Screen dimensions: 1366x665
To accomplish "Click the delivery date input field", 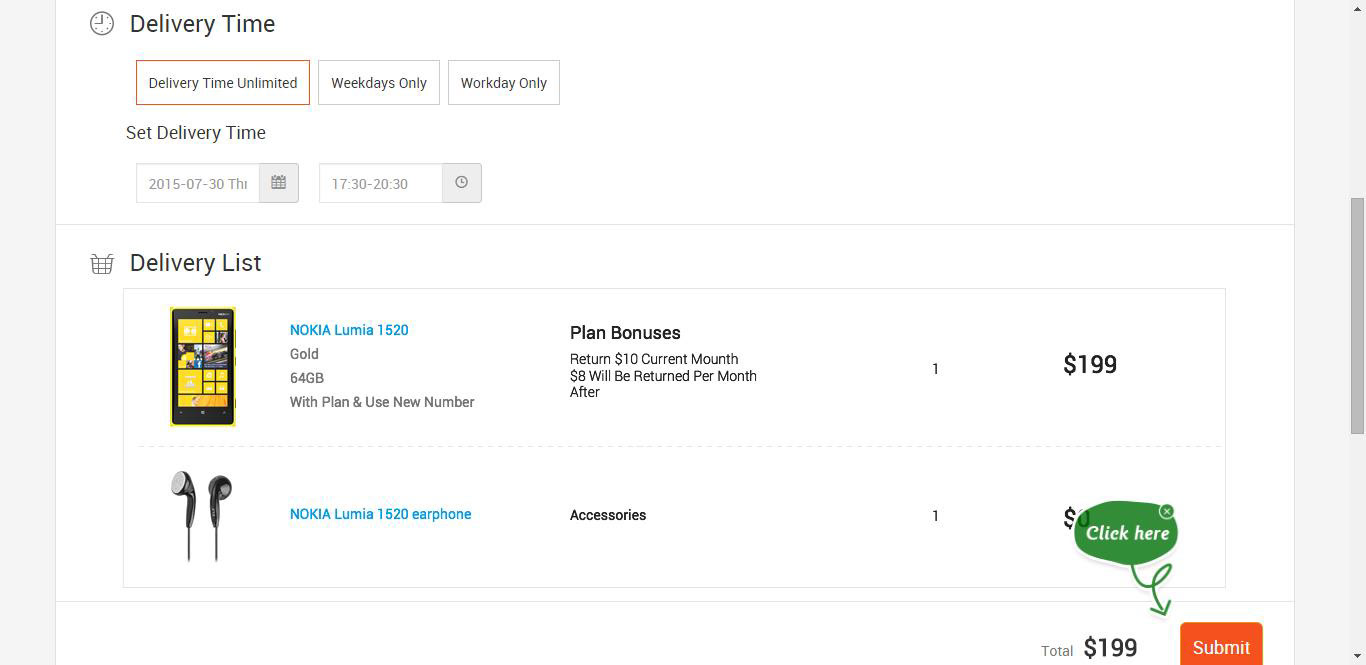I will [198, 183].
